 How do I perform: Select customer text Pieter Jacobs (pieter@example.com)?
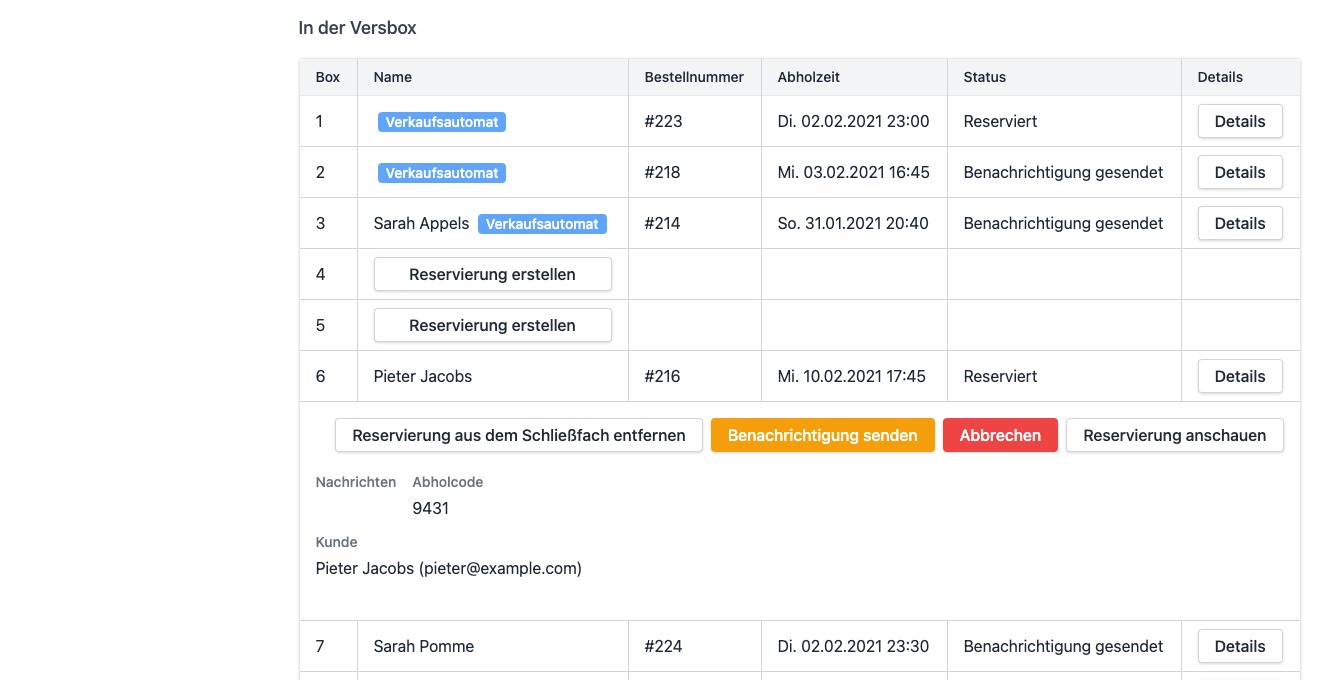click(x=448, y=569)
